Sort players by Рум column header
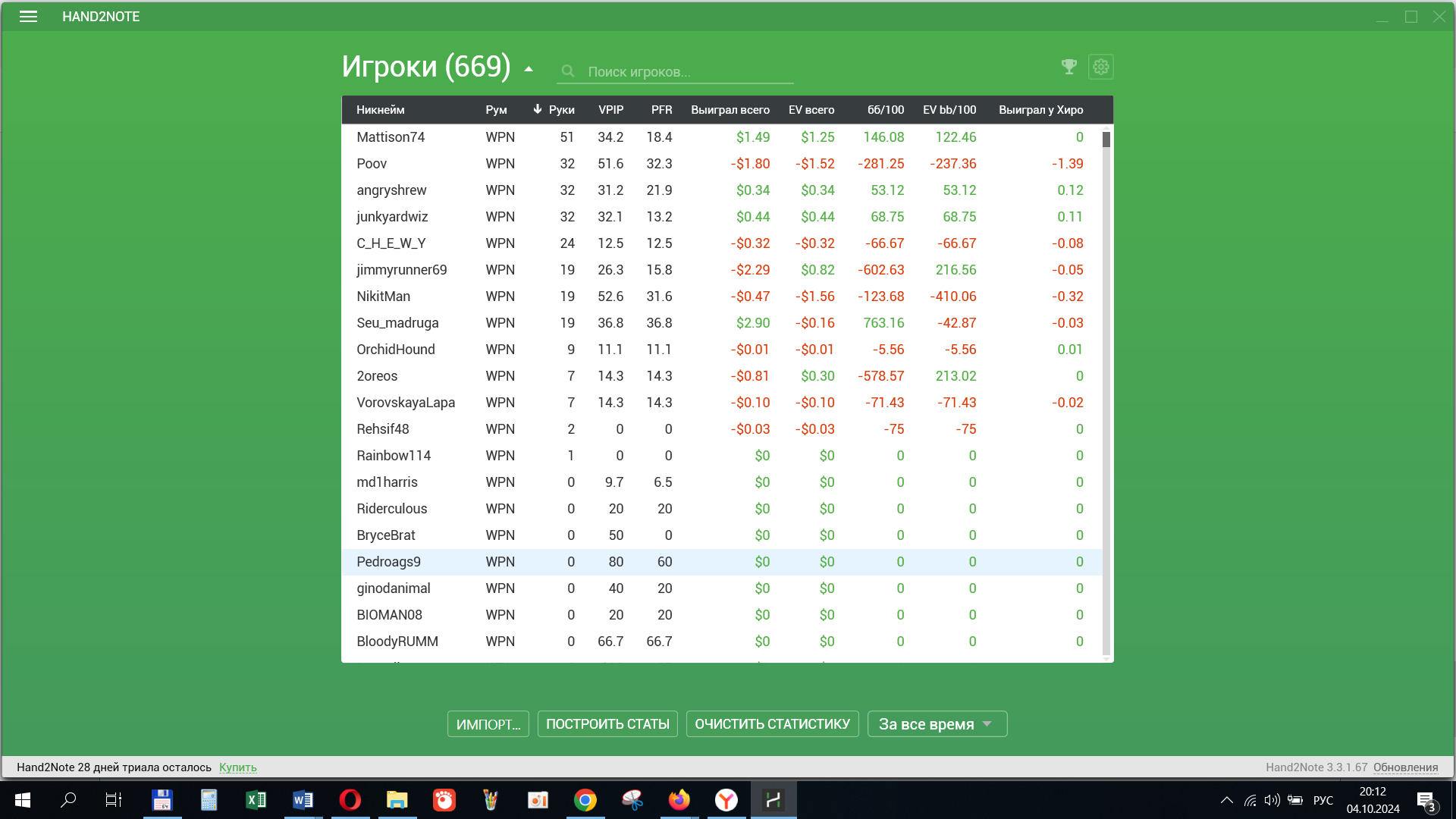This screenshot has width=1456, height=819. (496, 110)
